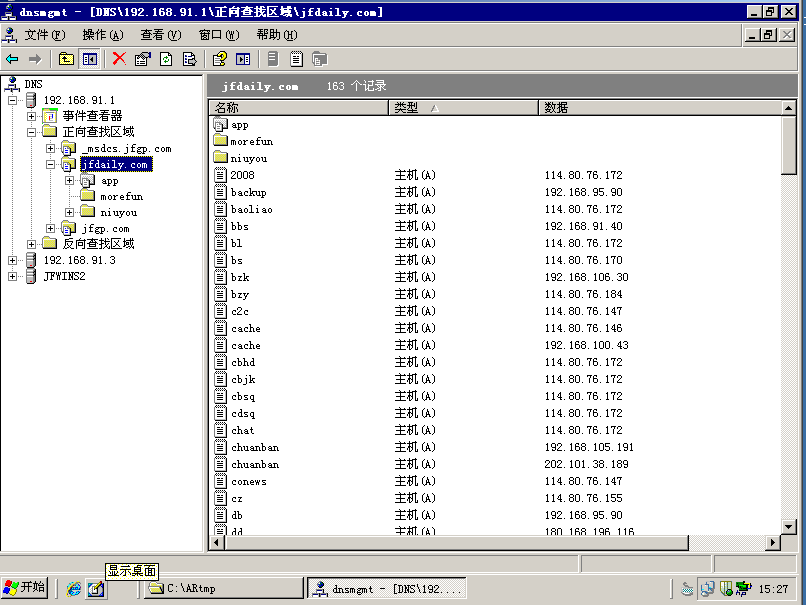Click the 开始 Start button
This screenshot has height=605, width=806.
tap(25, 588)
